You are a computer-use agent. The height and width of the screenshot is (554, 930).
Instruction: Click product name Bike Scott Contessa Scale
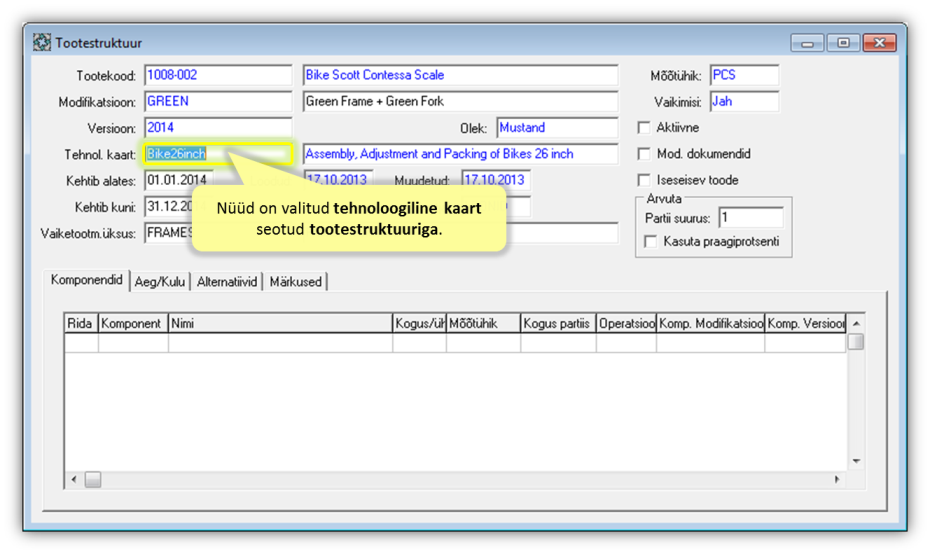click(x=460, y=75)
